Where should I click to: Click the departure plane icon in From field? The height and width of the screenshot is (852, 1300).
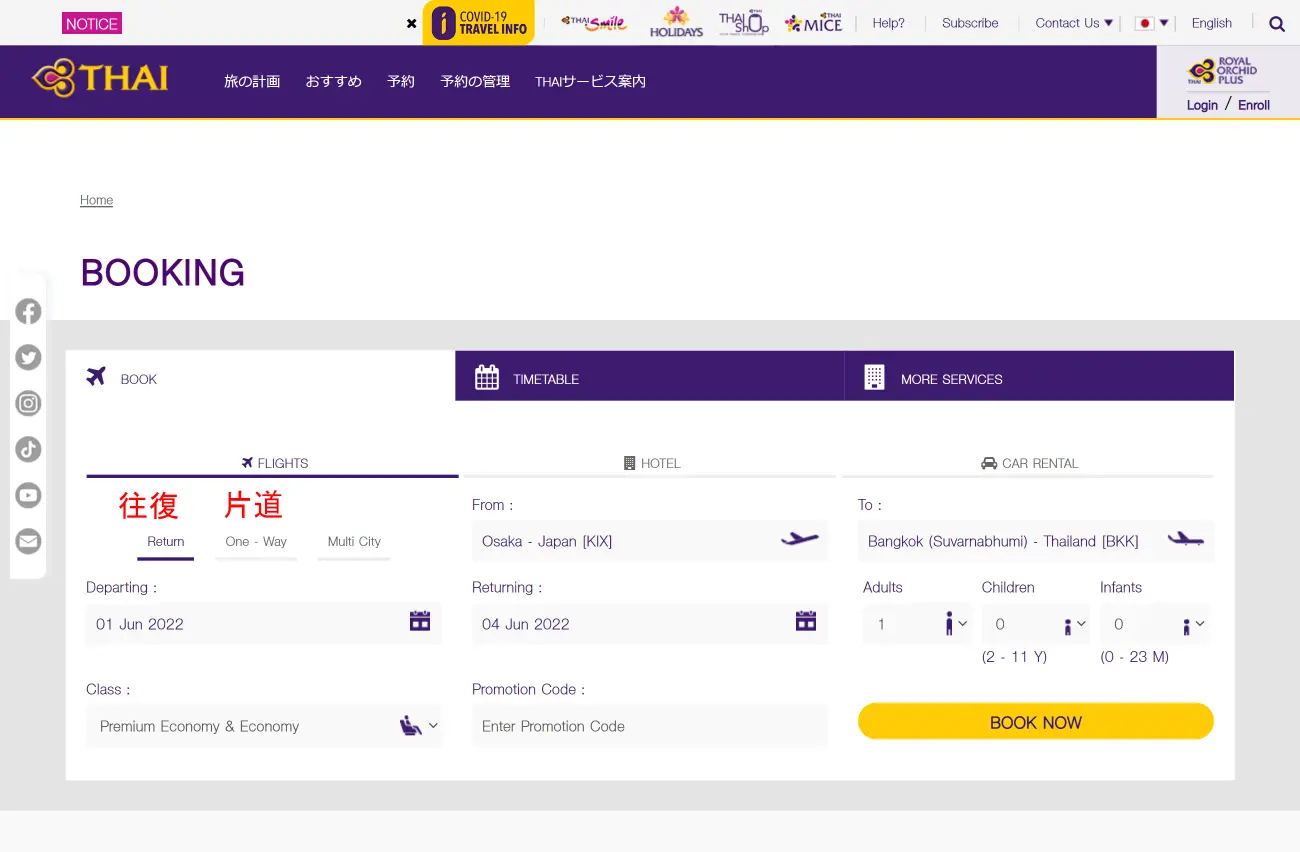799,539
